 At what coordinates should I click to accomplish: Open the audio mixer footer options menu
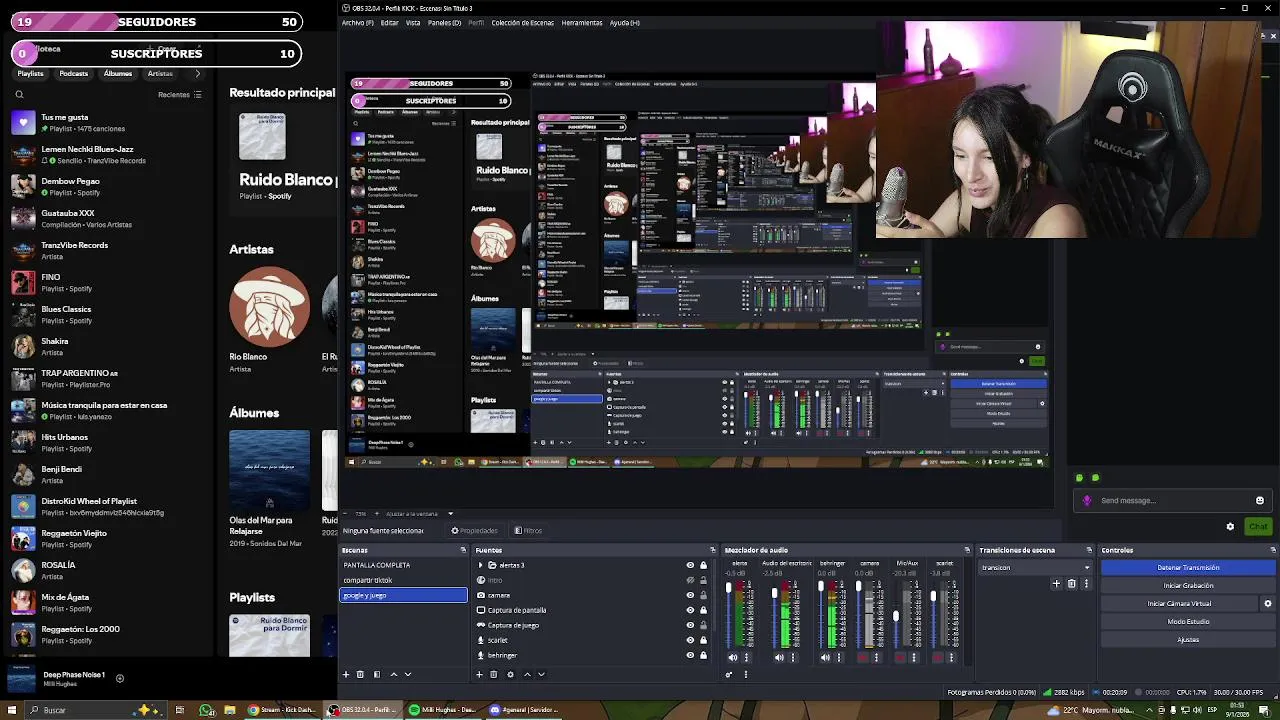point(746,674)
